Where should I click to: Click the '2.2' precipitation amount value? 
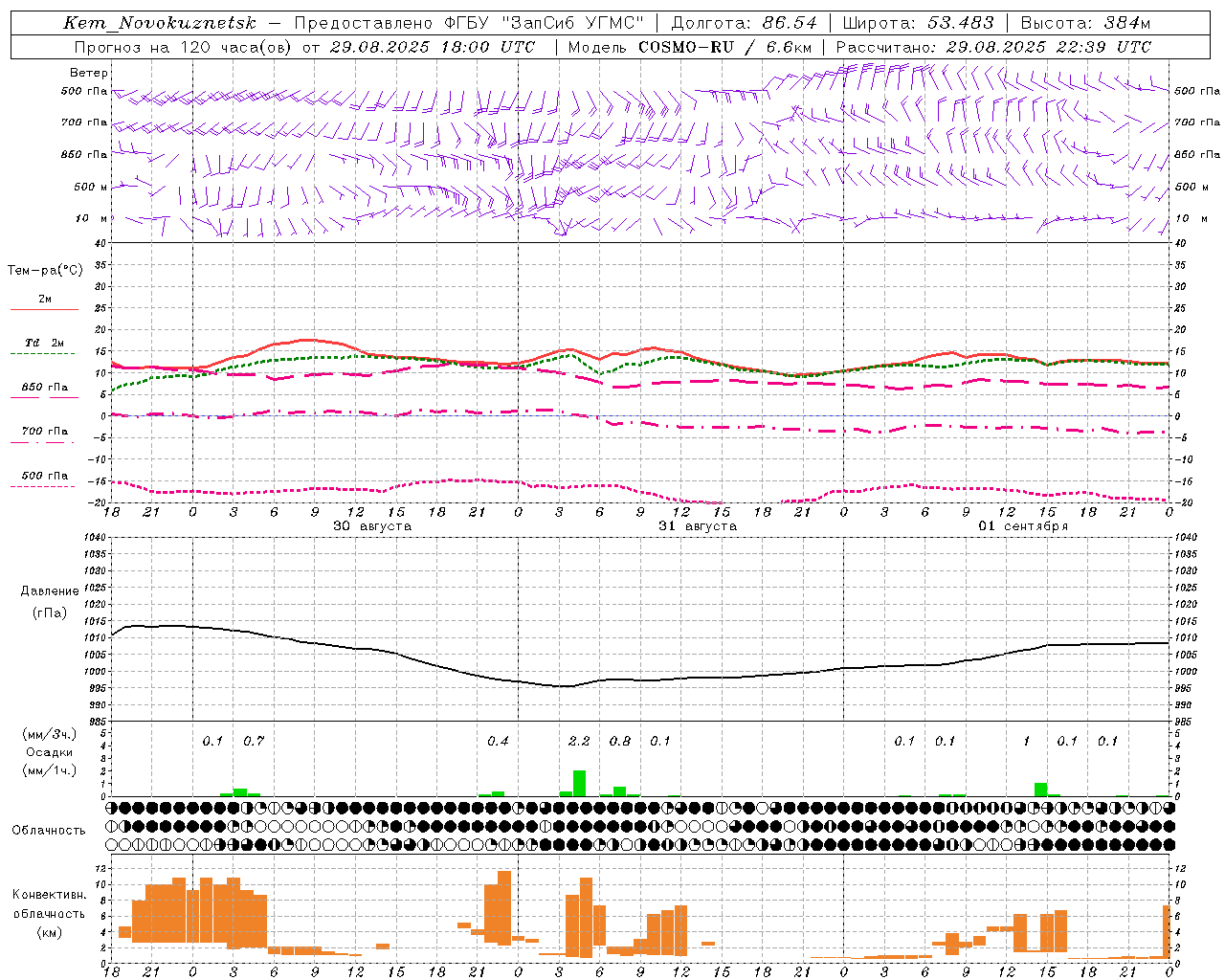(x=579, y=741)
